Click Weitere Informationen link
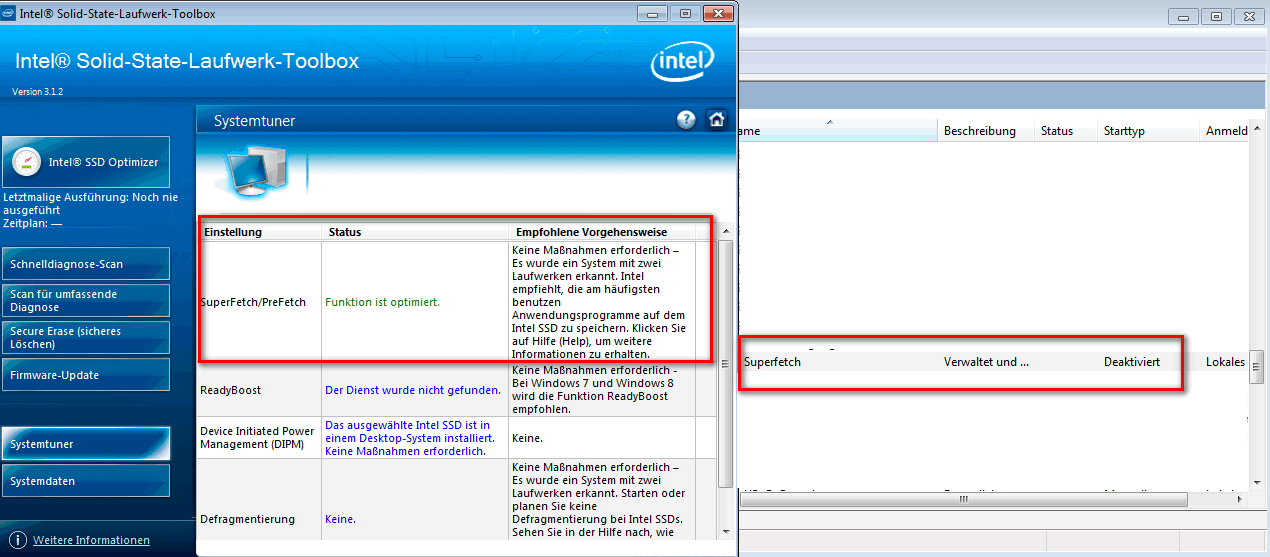Viewport: 1270px width, 557px height. pos(91,540)
